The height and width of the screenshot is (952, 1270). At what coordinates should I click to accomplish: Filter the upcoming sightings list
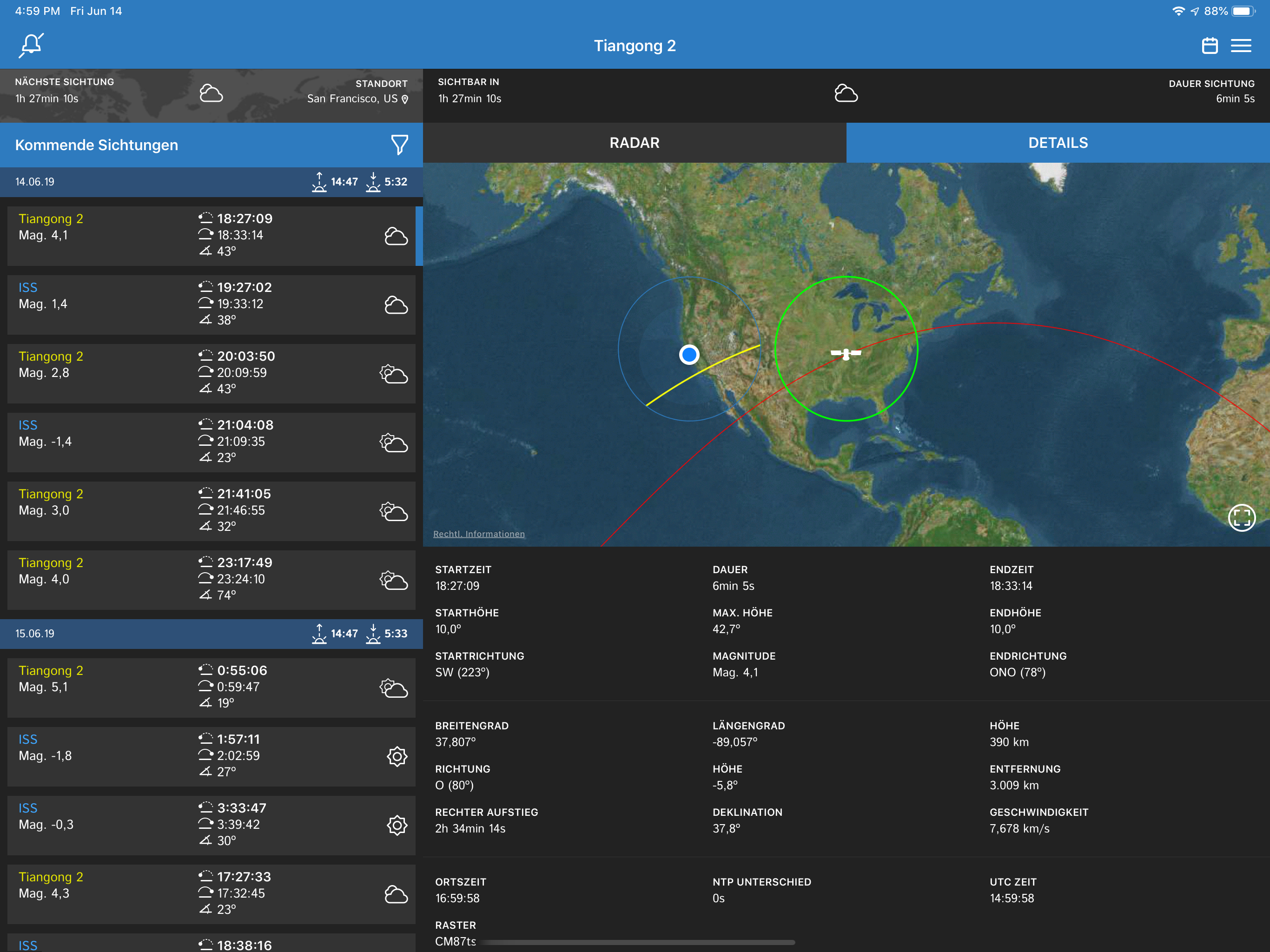[x=400, y=145]
